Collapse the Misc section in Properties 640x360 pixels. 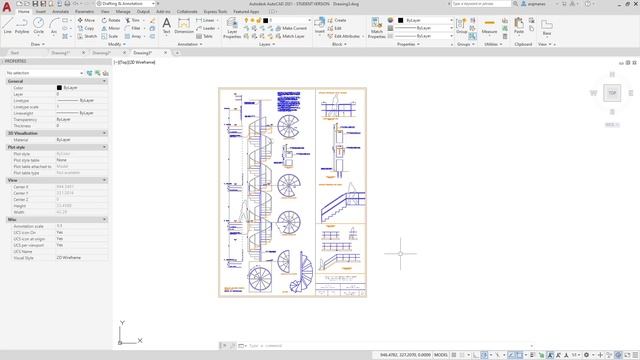tap(104, 220)
